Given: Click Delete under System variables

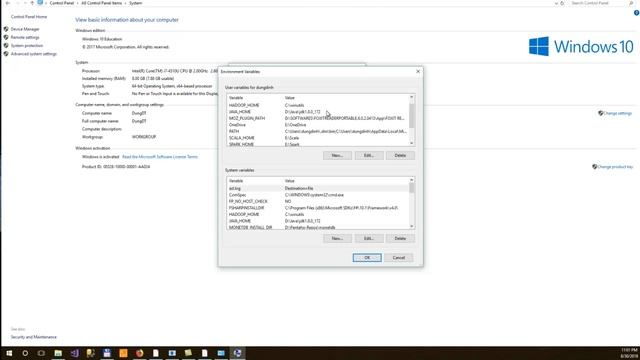Looking at the screenshot, I should 400,238.
